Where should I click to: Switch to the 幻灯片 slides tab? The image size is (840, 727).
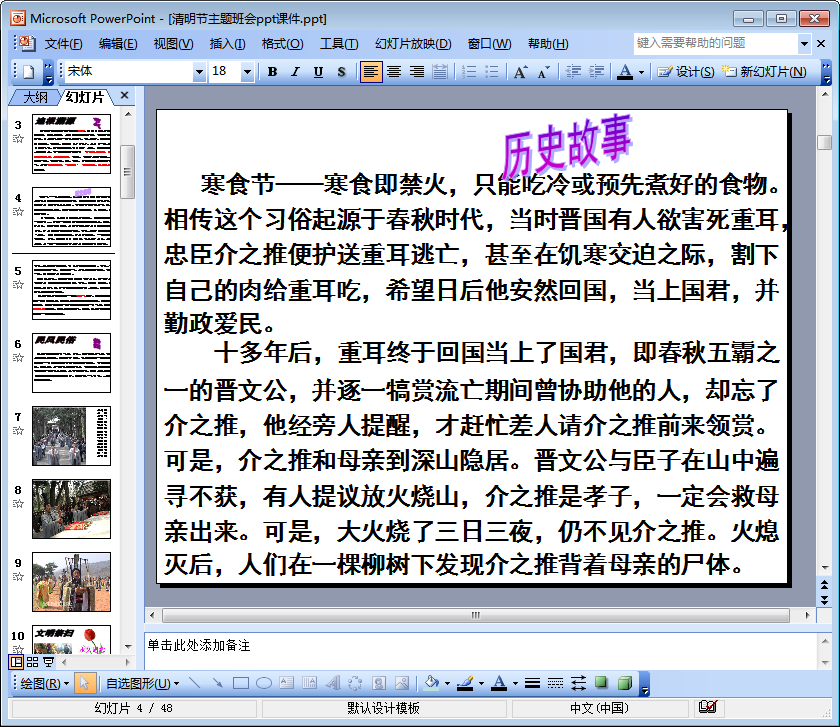coord(85,97)
